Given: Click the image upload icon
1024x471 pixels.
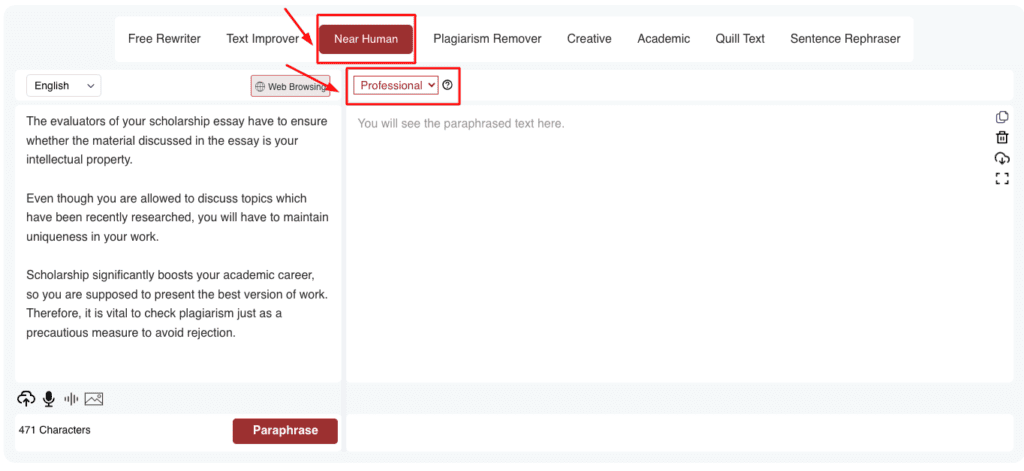Looking at the screenshot, I should click(x=94, y=398).
